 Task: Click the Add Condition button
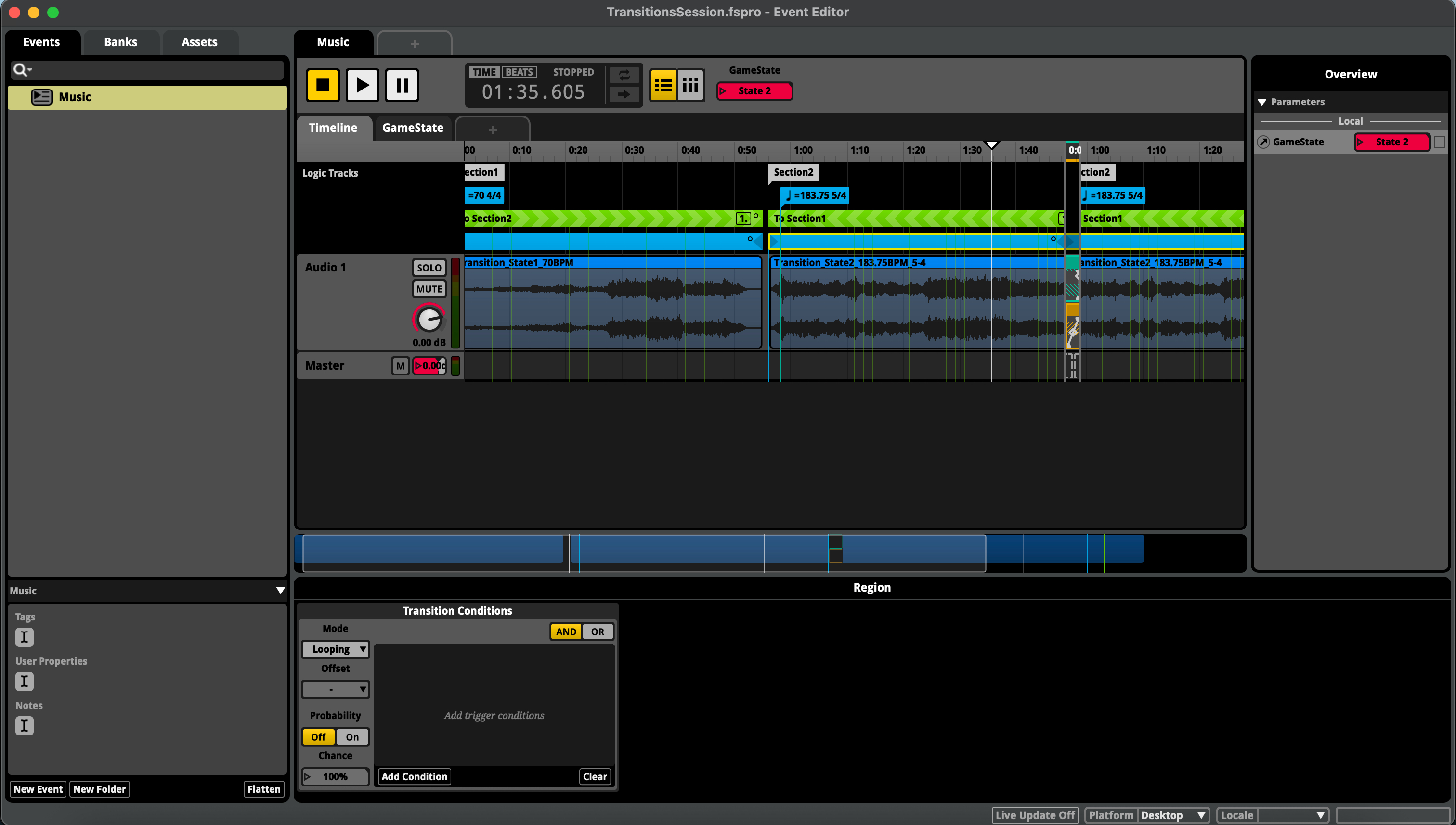click(x=414, y=776)
